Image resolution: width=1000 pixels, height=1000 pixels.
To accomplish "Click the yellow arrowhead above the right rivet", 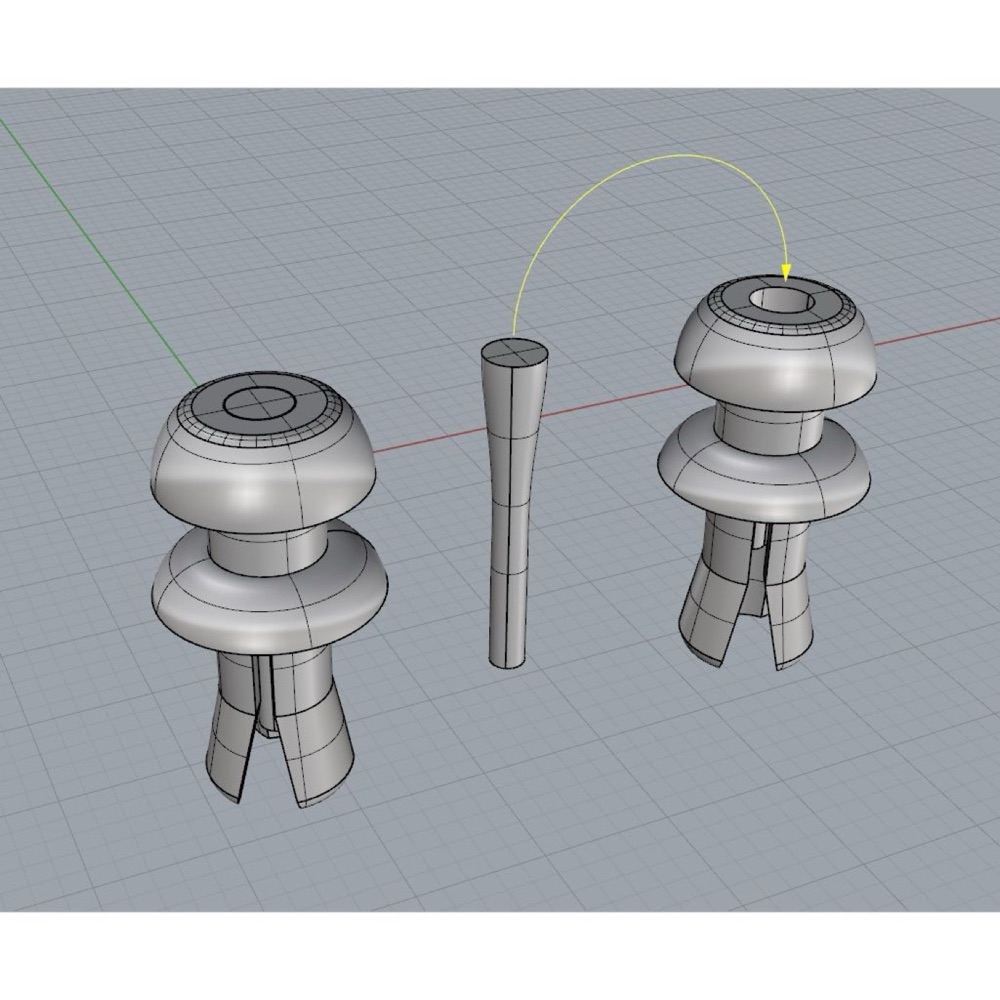I will click(x=786, y=272).
